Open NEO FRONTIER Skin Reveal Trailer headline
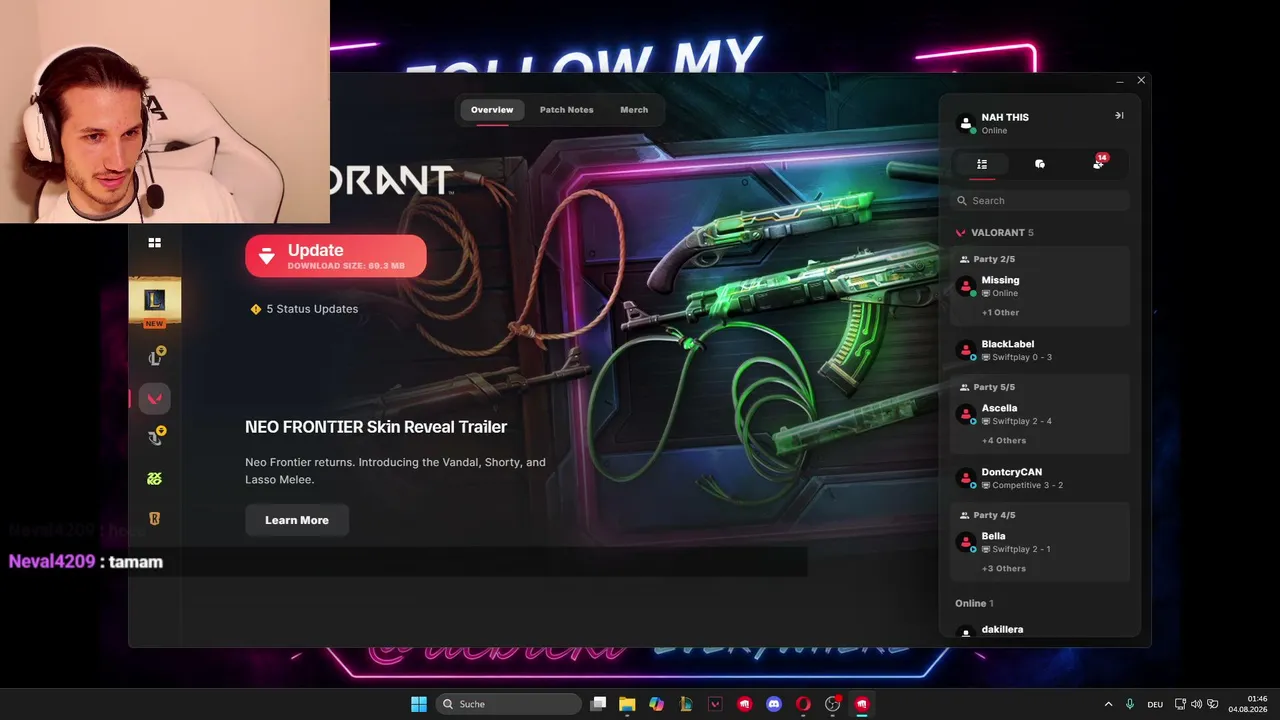This screenshot has height=720, width=1280. click(376, 427)
